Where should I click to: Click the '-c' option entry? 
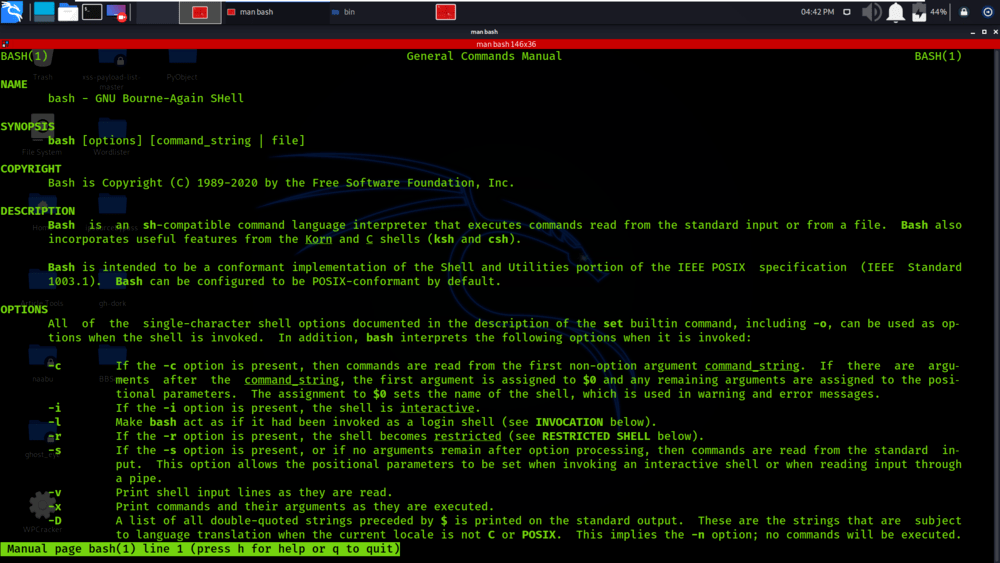click(55, 366)
